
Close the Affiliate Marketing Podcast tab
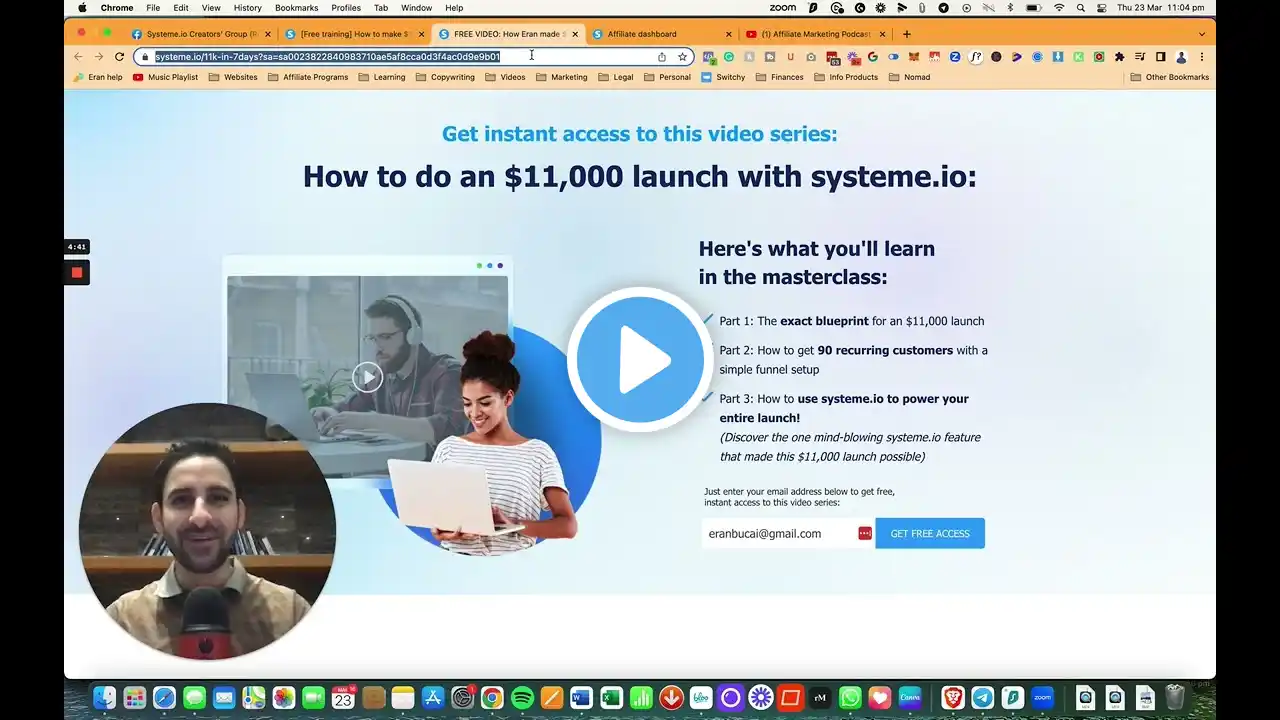882,34
